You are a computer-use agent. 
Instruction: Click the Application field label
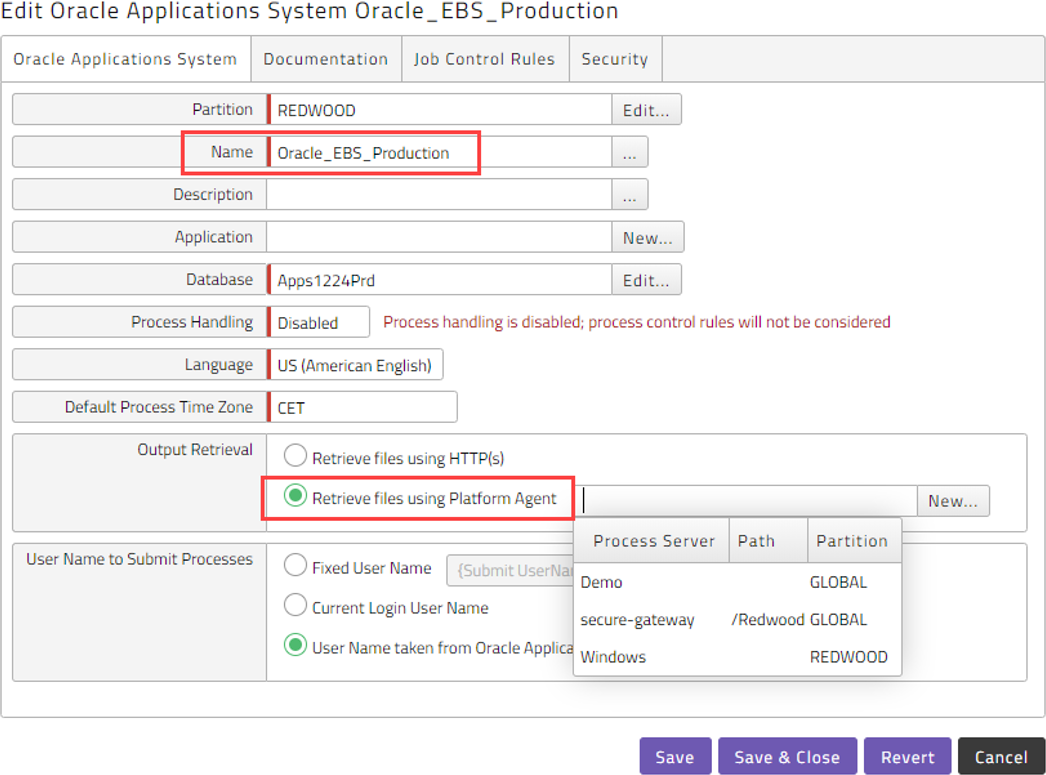coord(214,237)
